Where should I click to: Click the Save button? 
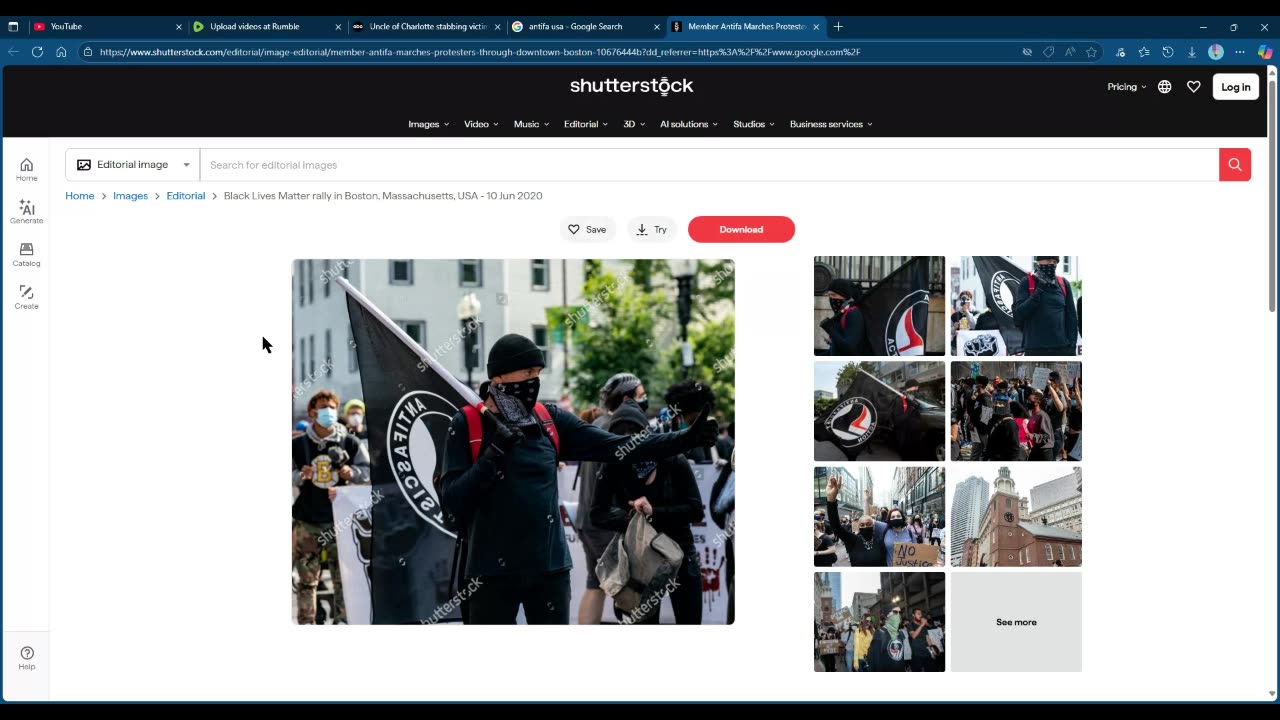587,229
